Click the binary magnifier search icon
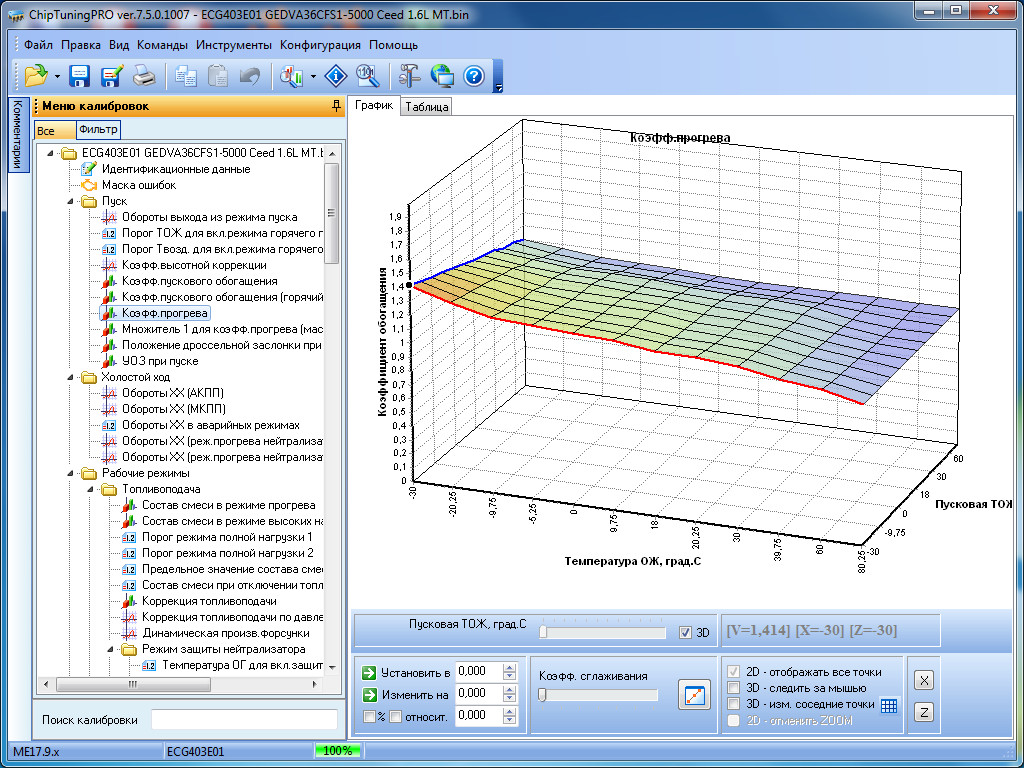The image size is (1024, 768). point(367,75)
